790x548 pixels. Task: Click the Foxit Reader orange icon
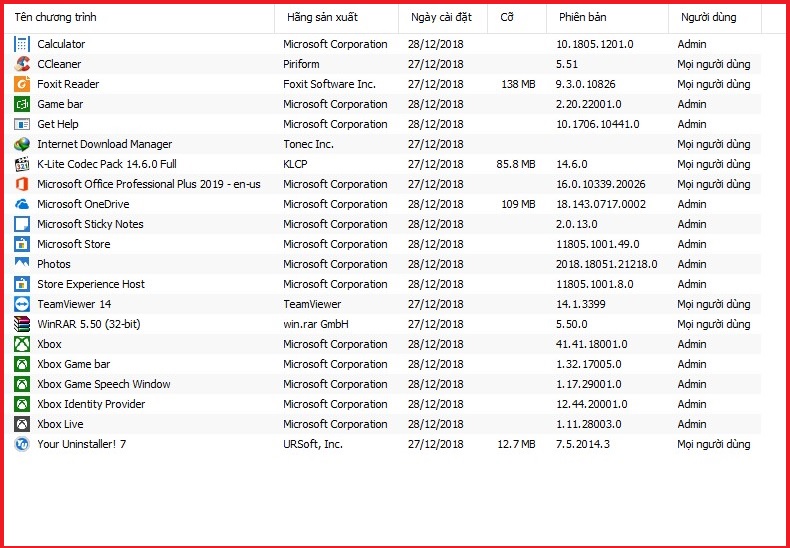(x=22, y=84)
